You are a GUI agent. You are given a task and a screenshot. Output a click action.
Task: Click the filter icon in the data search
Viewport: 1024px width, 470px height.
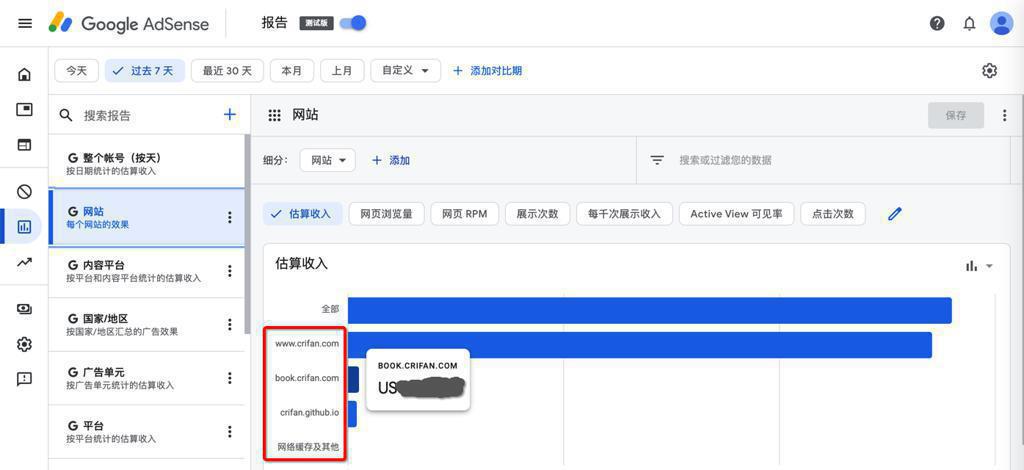click(x=657, y=160)
